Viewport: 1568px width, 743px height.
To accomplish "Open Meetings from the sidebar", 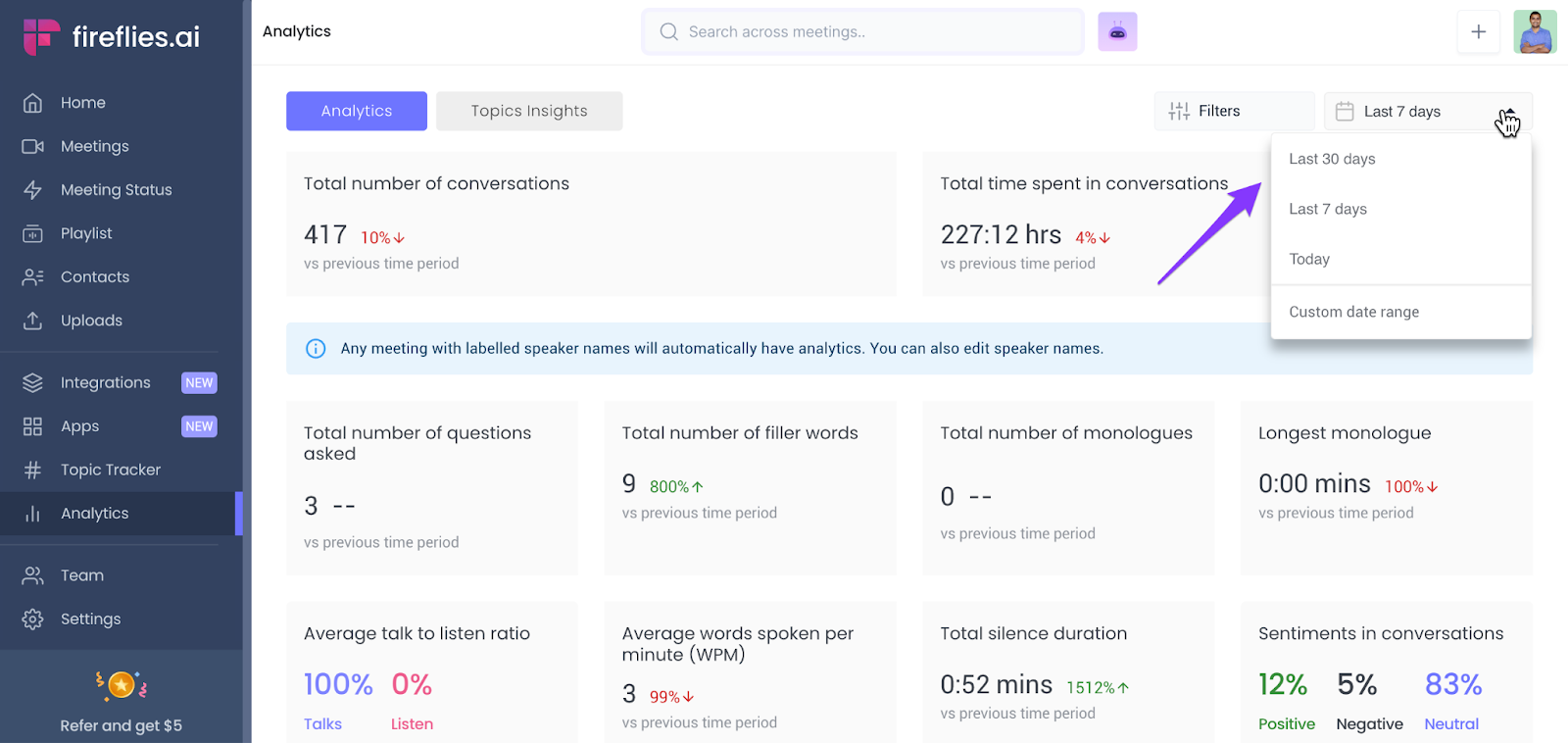I will pyautogui.click(x=94, y=146).
